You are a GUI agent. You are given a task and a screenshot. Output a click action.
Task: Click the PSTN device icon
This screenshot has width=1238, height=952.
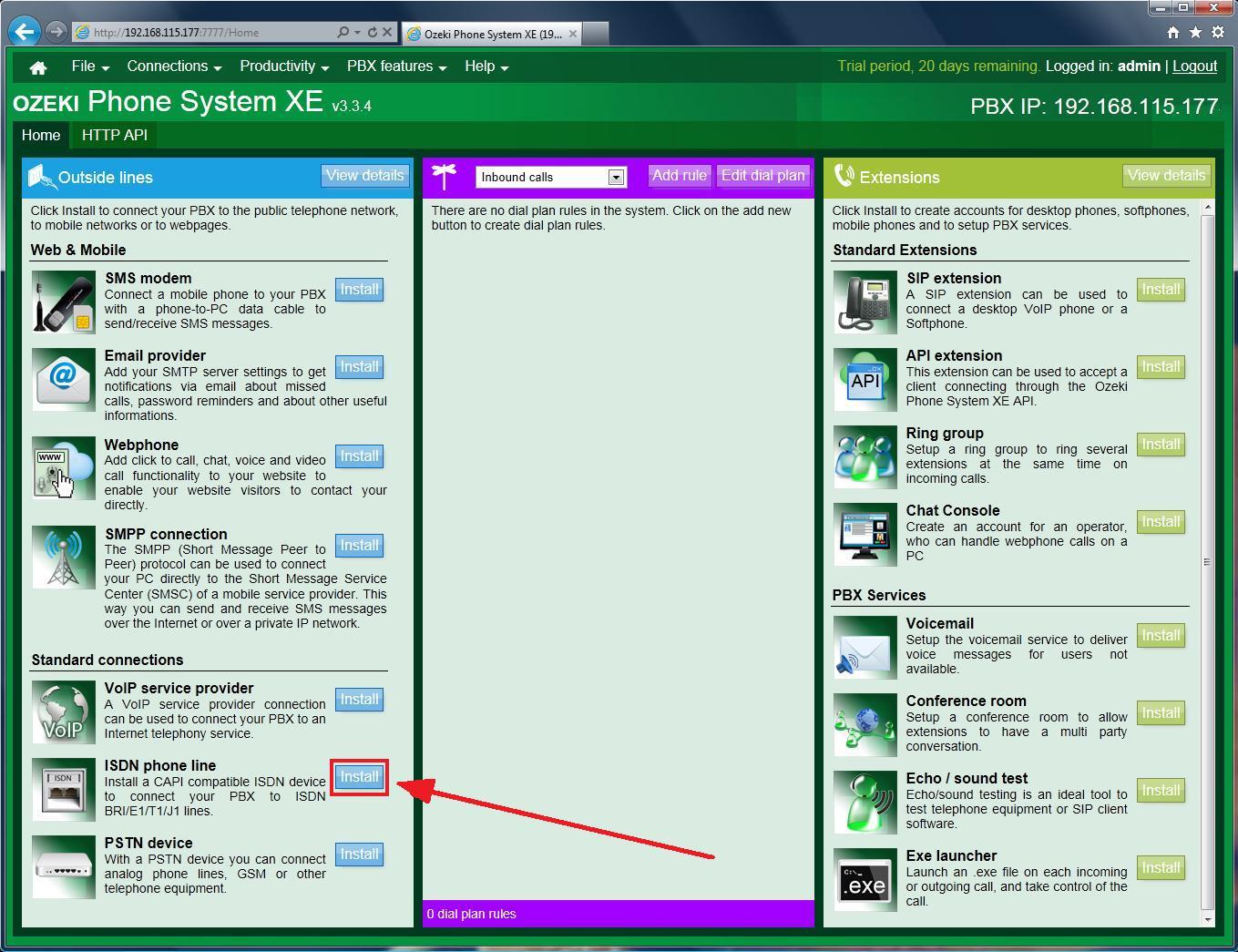(x=64, y=866)
